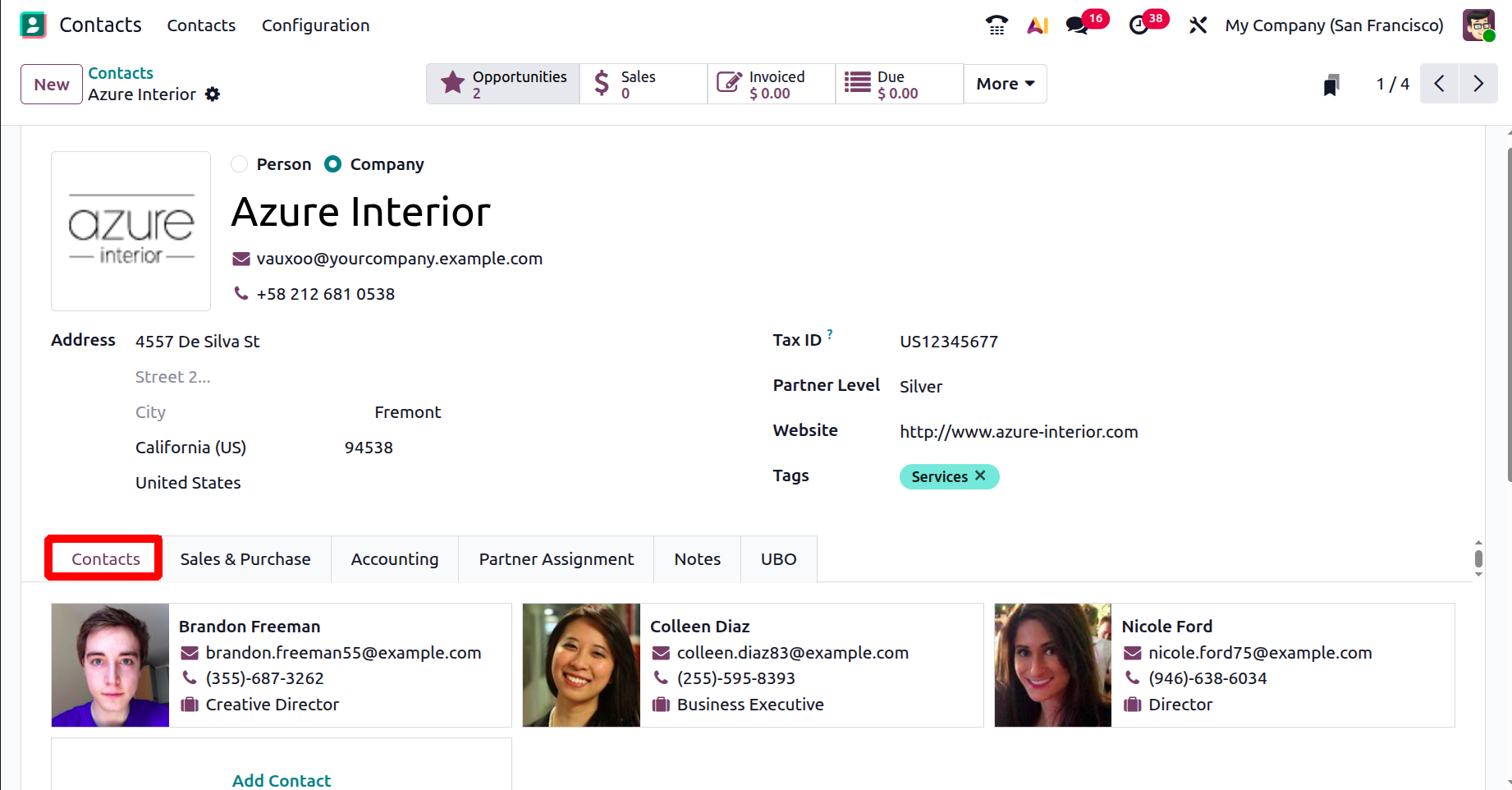Open the AI assistant icon
The height and width of the screenshot is (790, 1512).
pyautogui.click(x=1038, y=25)
